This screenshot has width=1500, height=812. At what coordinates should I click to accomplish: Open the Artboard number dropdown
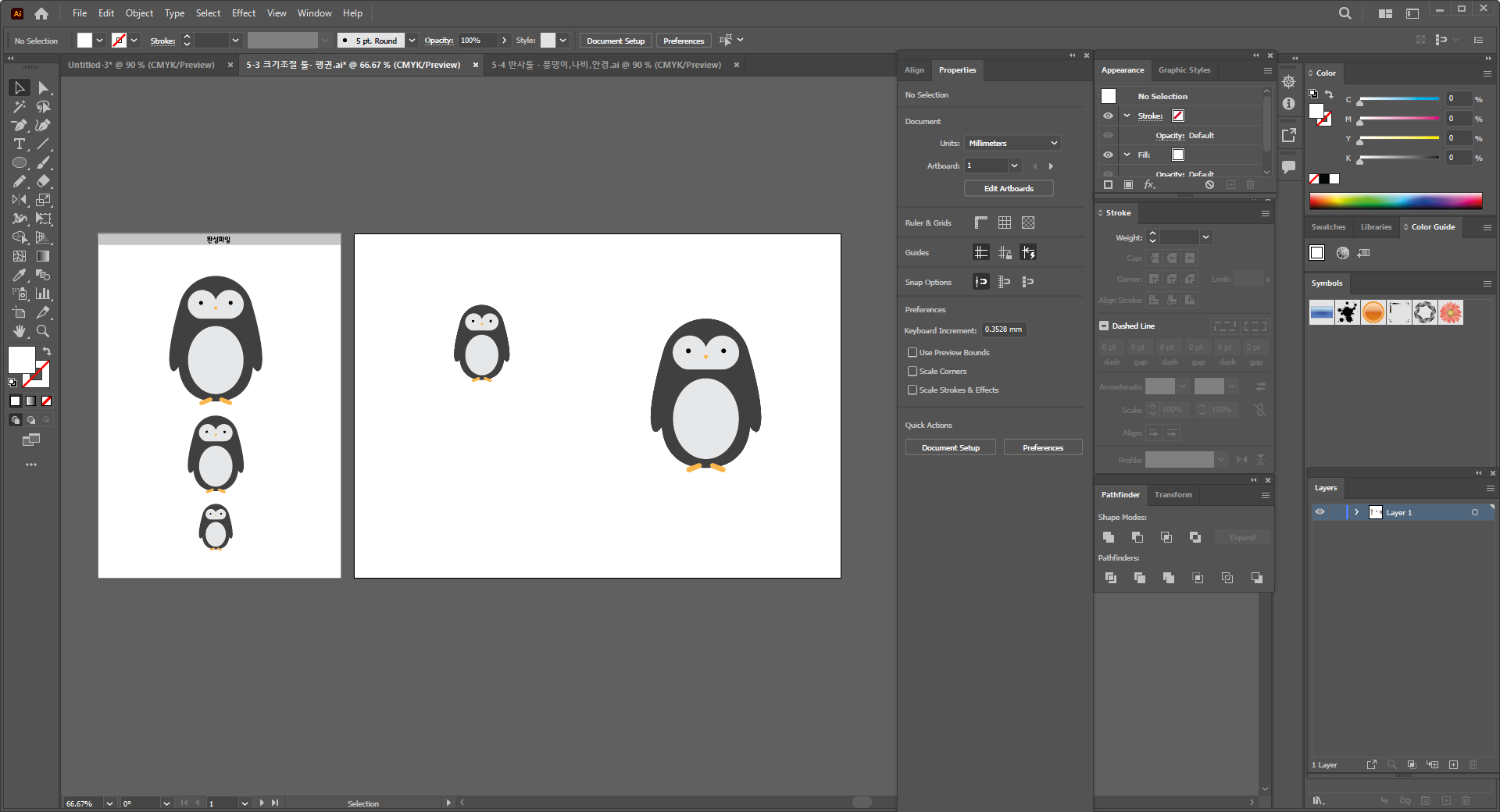click(1014, 166)
